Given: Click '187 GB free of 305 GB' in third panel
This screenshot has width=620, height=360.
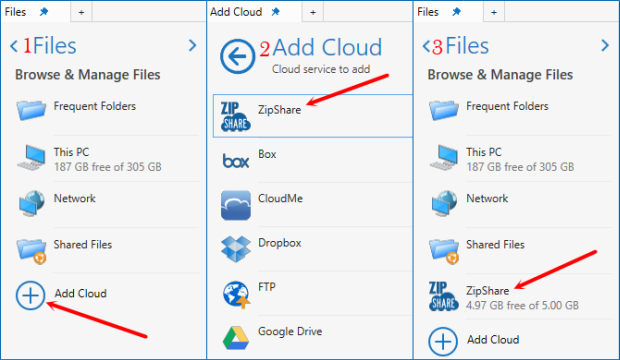Looking at the screenshot, I should [x=520, y=167].
